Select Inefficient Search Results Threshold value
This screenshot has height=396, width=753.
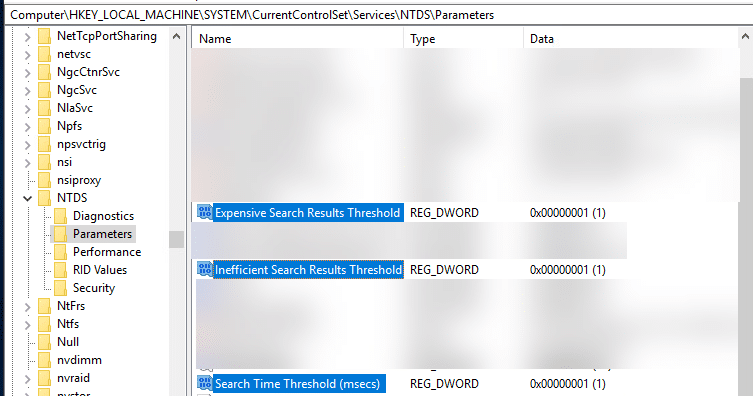click(308, 270)
